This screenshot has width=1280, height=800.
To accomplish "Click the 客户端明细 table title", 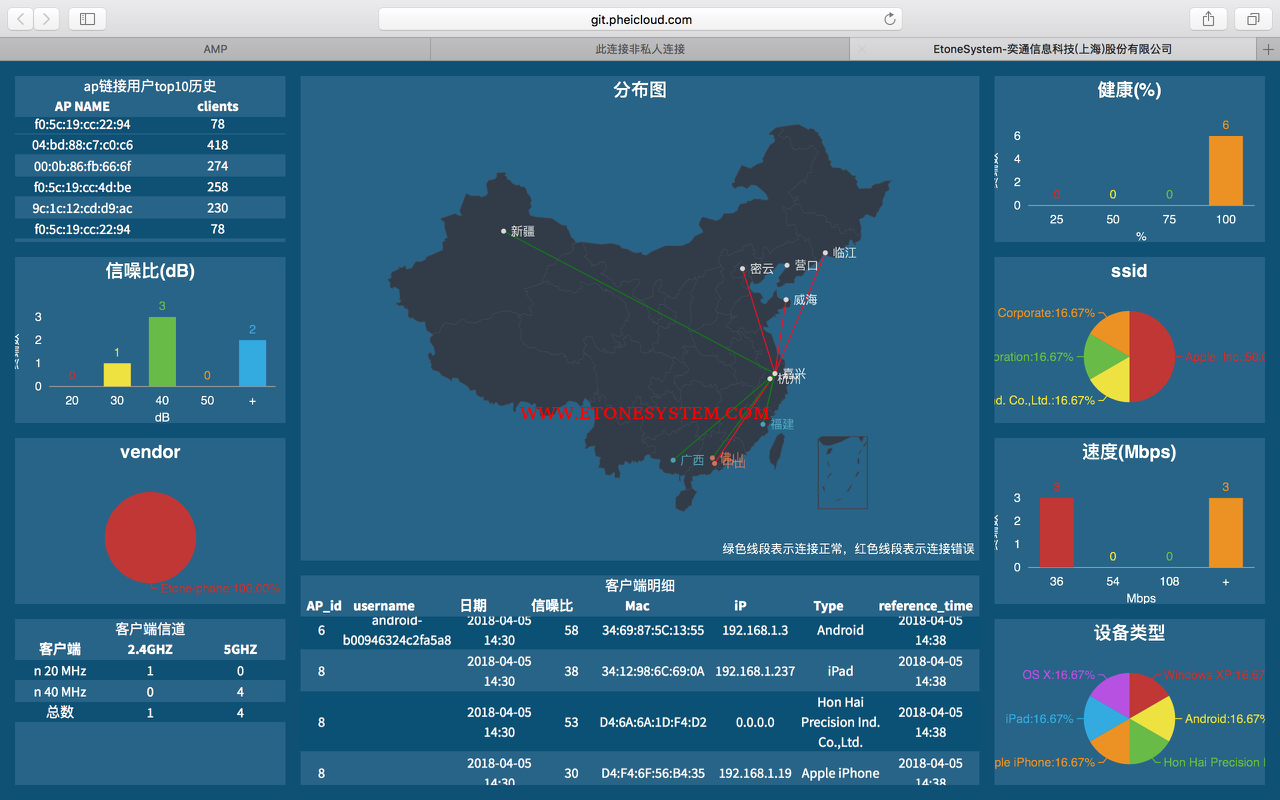I will 640,586.
